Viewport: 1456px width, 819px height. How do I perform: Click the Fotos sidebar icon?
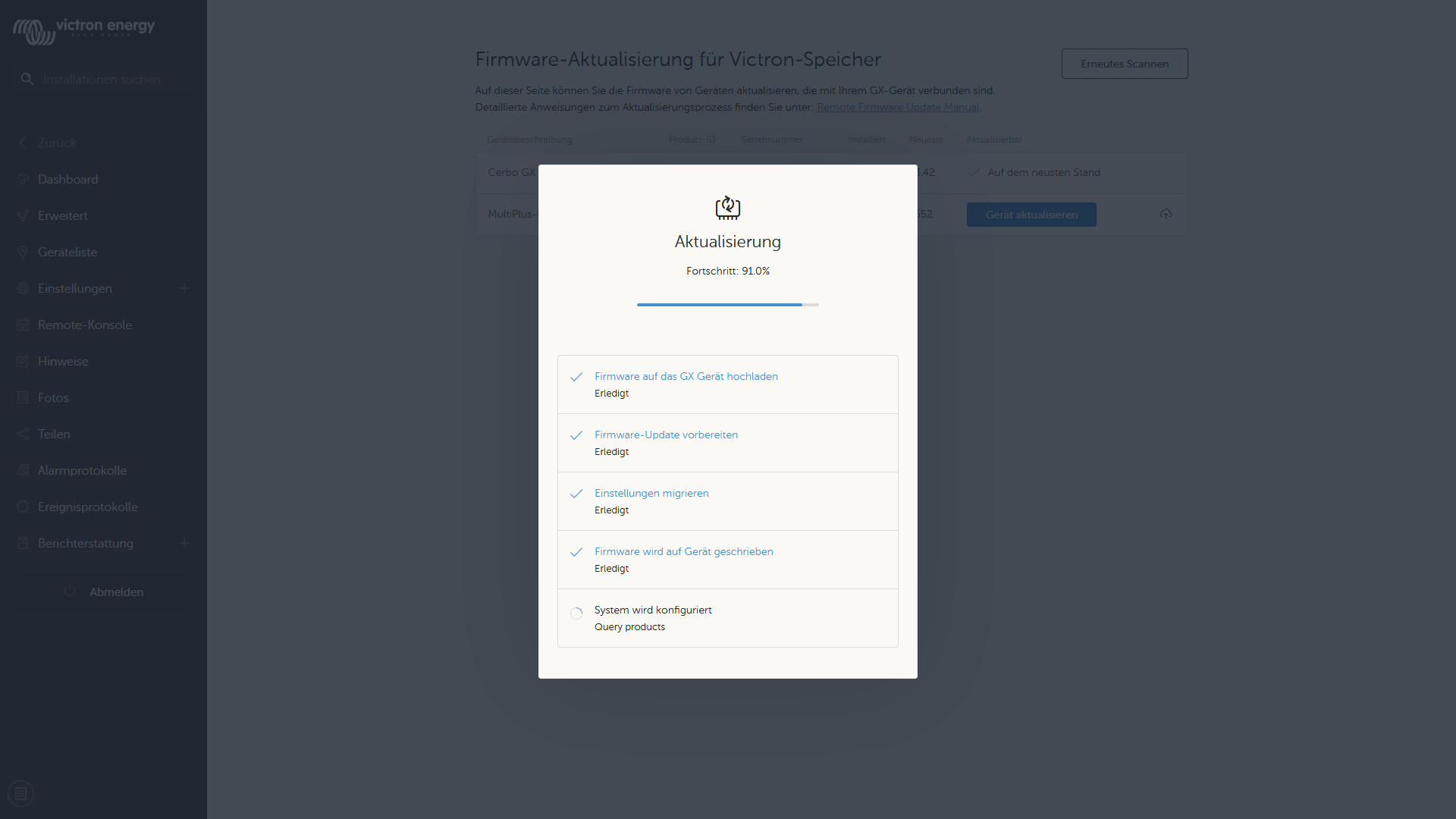(x=23, y=398)
